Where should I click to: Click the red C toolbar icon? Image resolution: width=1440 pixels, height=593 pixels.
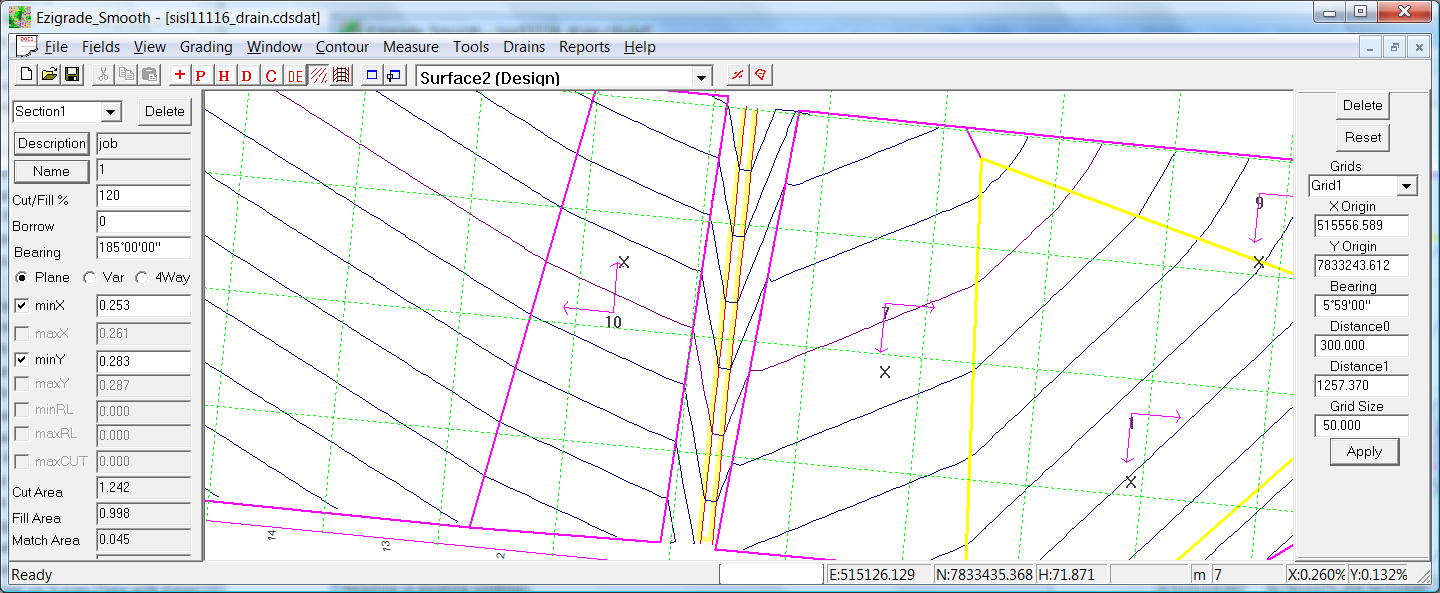coord(271,75)
